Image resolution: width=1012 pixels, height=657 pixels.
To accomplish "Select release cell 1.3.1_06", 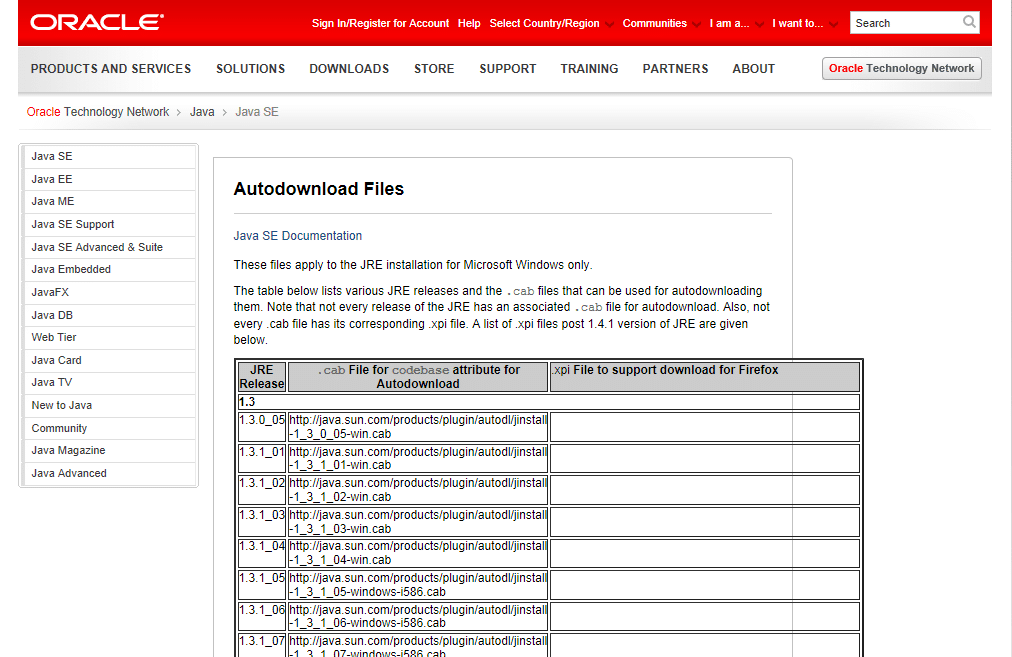I will click(x=261, y=616).
